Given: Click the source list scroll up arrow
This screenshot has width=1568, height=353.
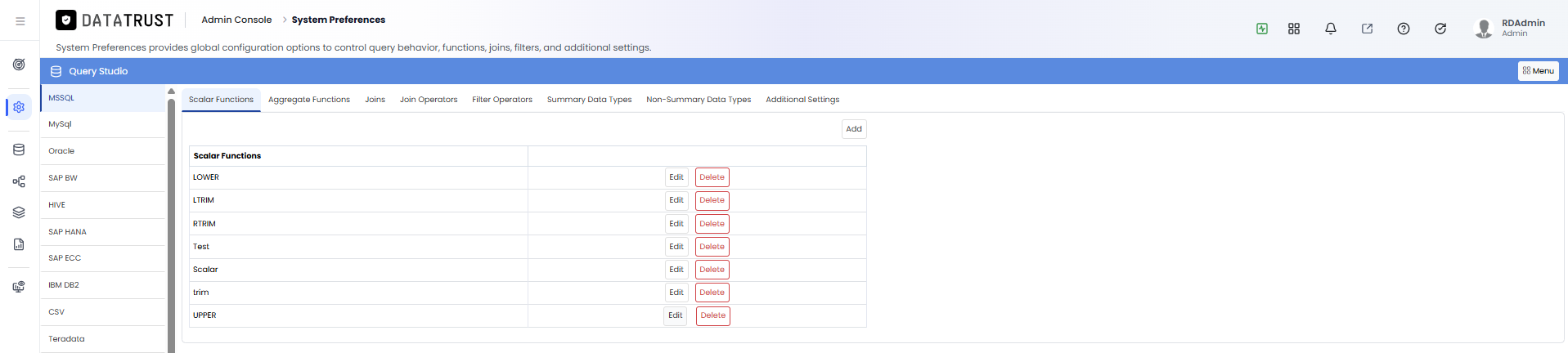Looking at the screenshot, I should [172, 91].
